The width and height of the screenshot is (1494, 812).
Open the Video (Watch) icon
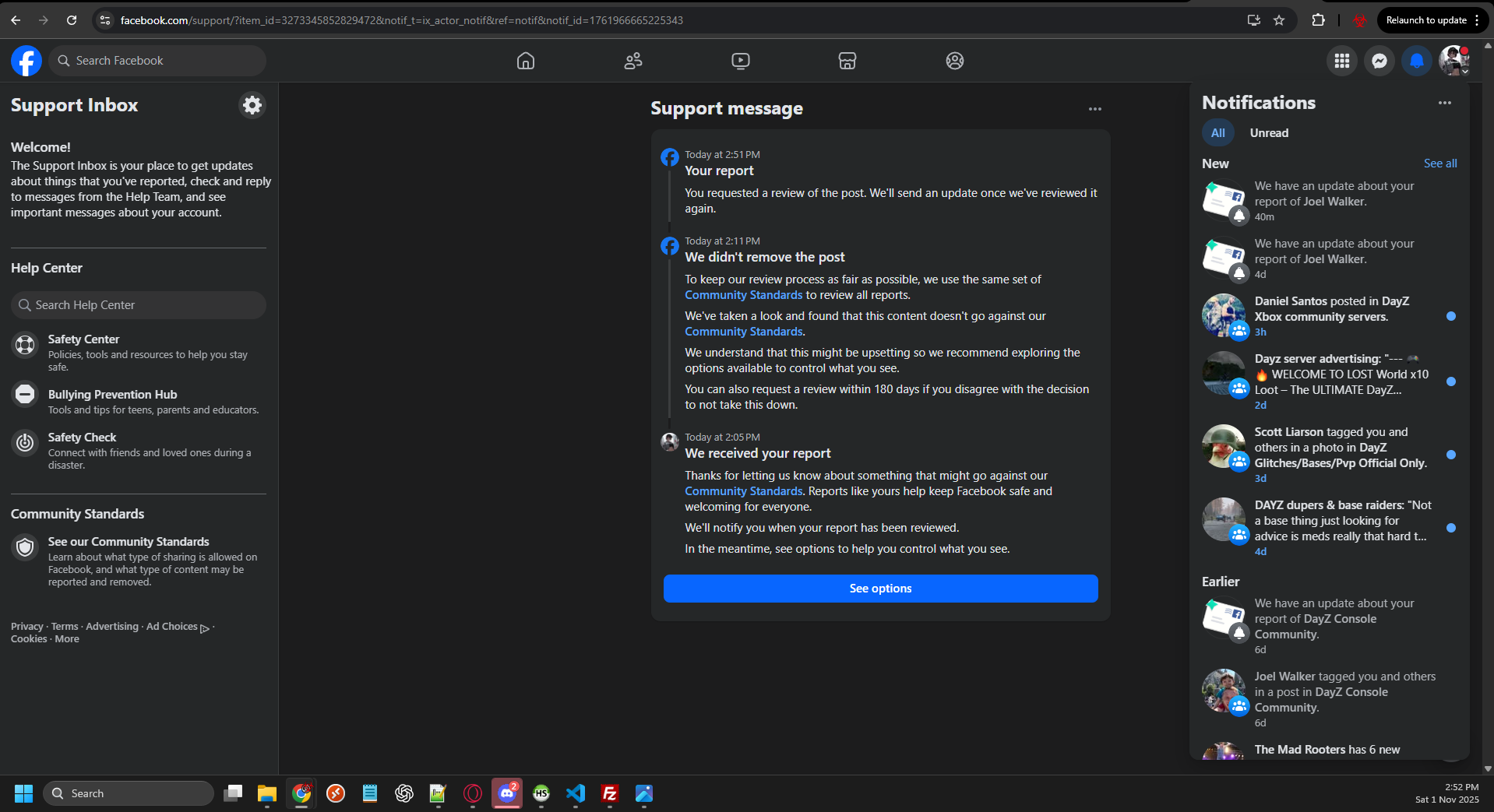741,61
